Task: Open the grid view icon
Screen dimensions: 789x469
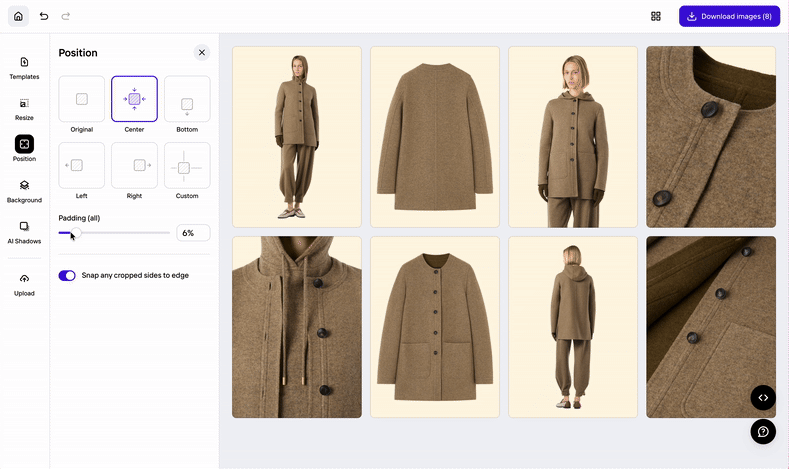Action: [x=656, y=16]
